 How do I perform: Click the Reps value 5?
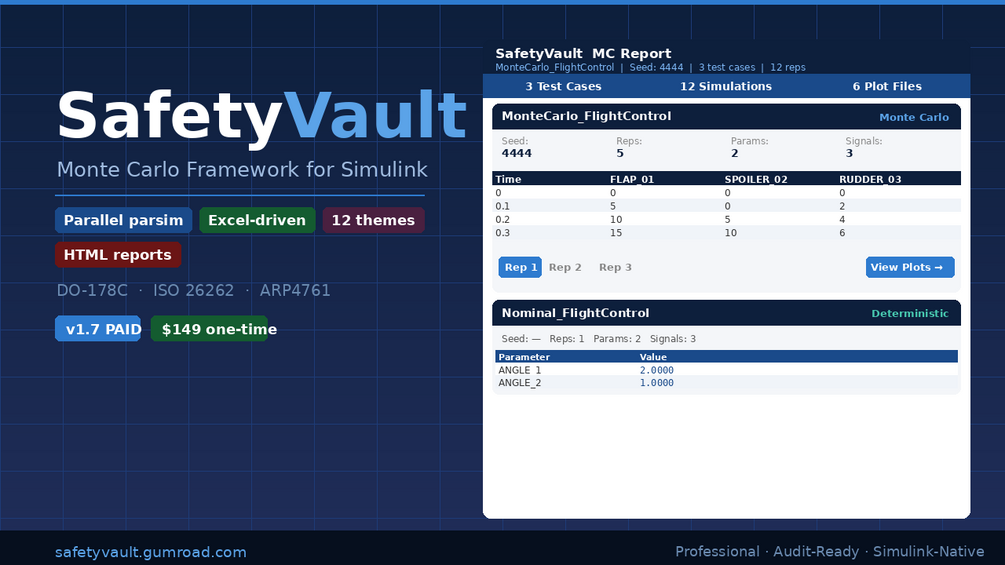click(x=620, y=153)
